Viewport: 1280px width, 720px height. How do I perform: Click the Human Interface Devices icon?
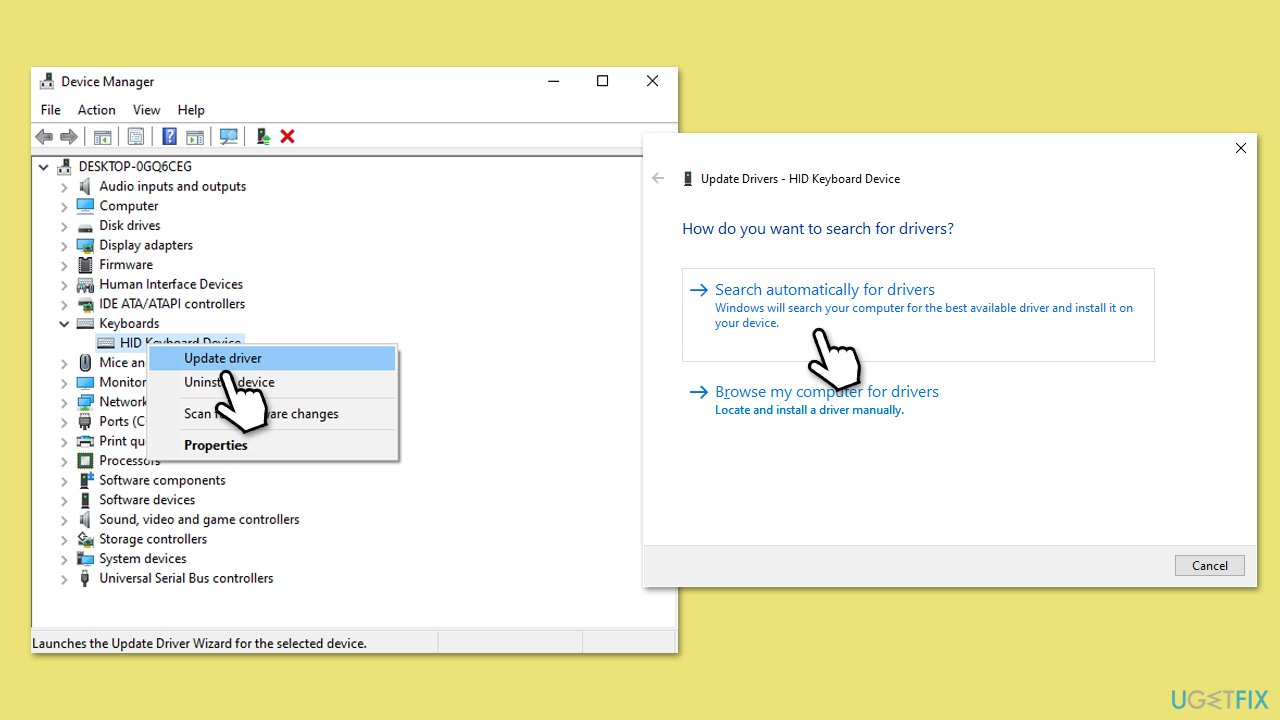(x=86, y=284)
